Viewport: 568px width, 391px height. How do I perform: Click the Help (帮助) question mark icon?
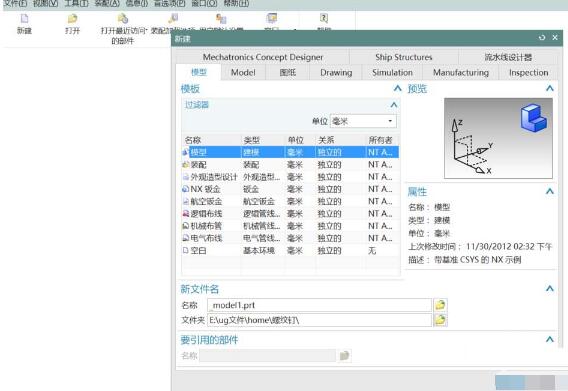point(324,18)
